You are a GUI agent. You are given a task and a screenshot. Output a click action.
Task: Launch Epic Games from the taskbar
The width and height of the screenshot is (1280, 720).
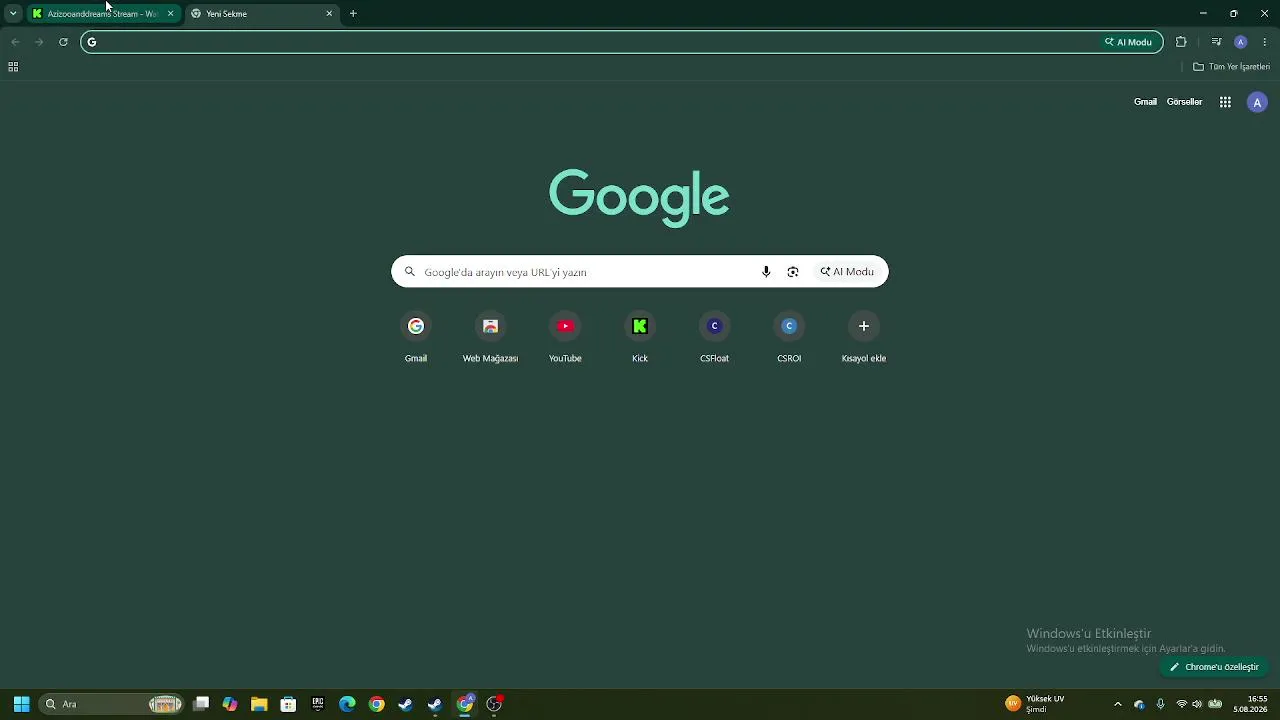click(318, 704)
